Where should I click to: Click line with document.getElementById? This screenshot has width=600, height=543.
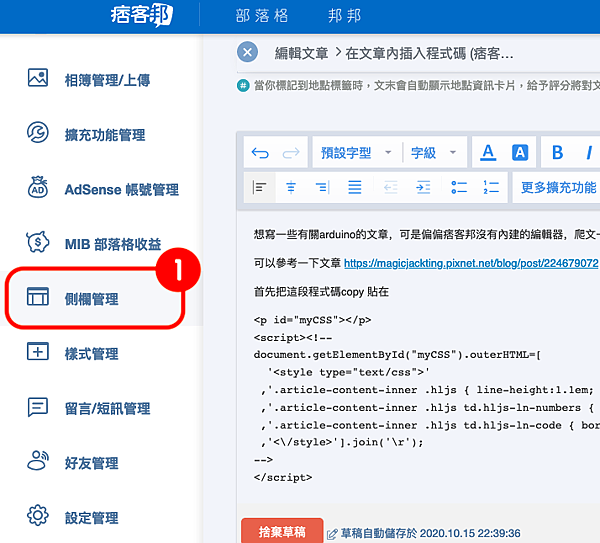click(397, 355)
